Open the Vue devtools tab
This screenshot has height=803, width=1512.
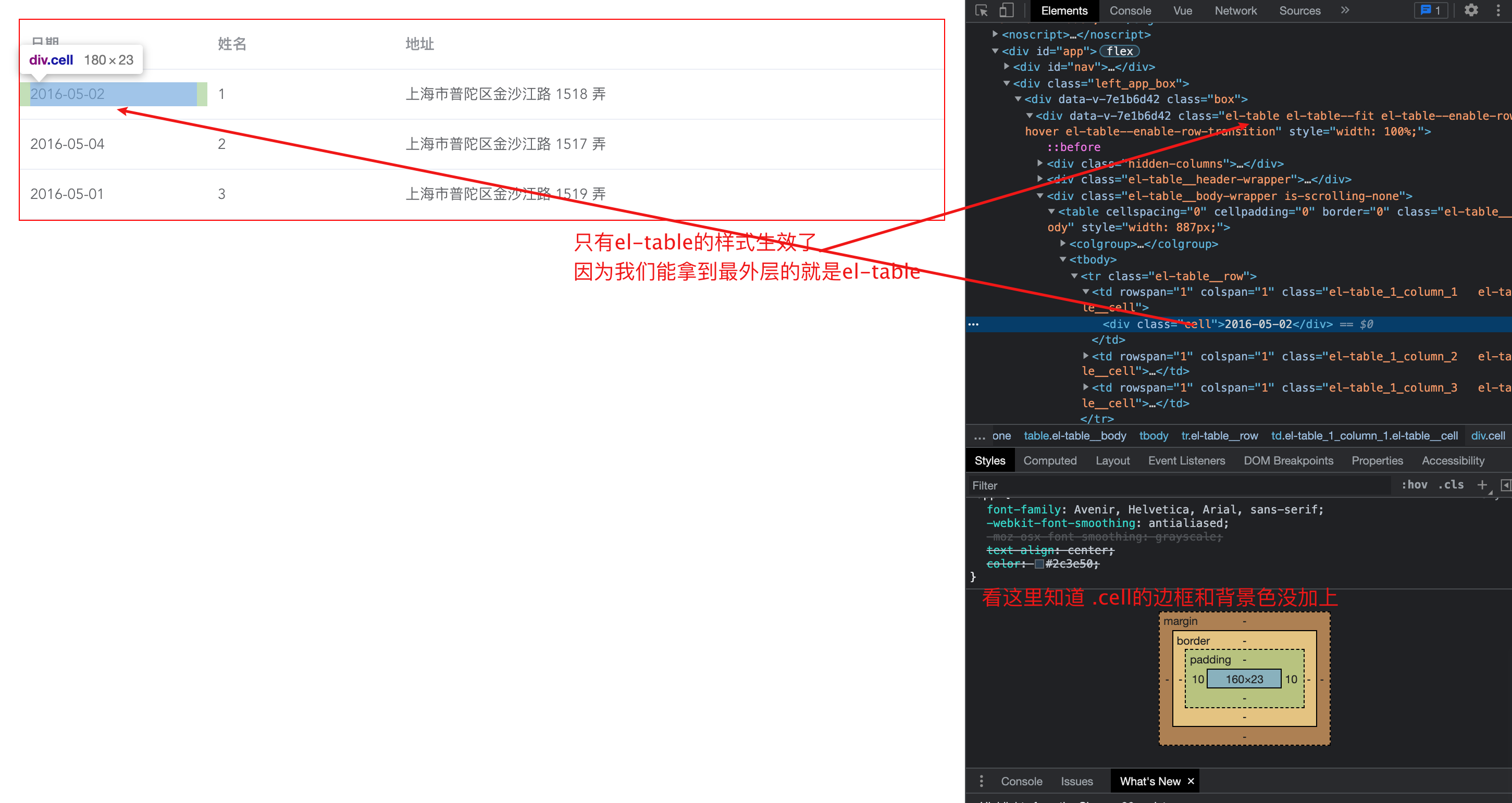click(1182, 10)
